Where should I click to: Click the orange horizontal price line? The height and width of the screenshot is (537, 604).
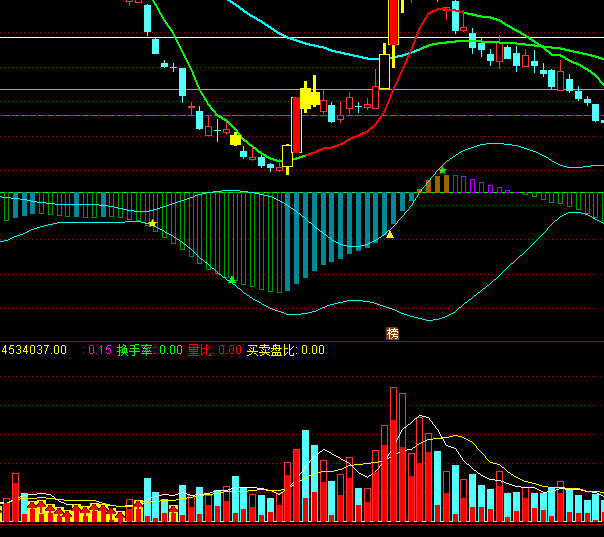pos(100,90)
